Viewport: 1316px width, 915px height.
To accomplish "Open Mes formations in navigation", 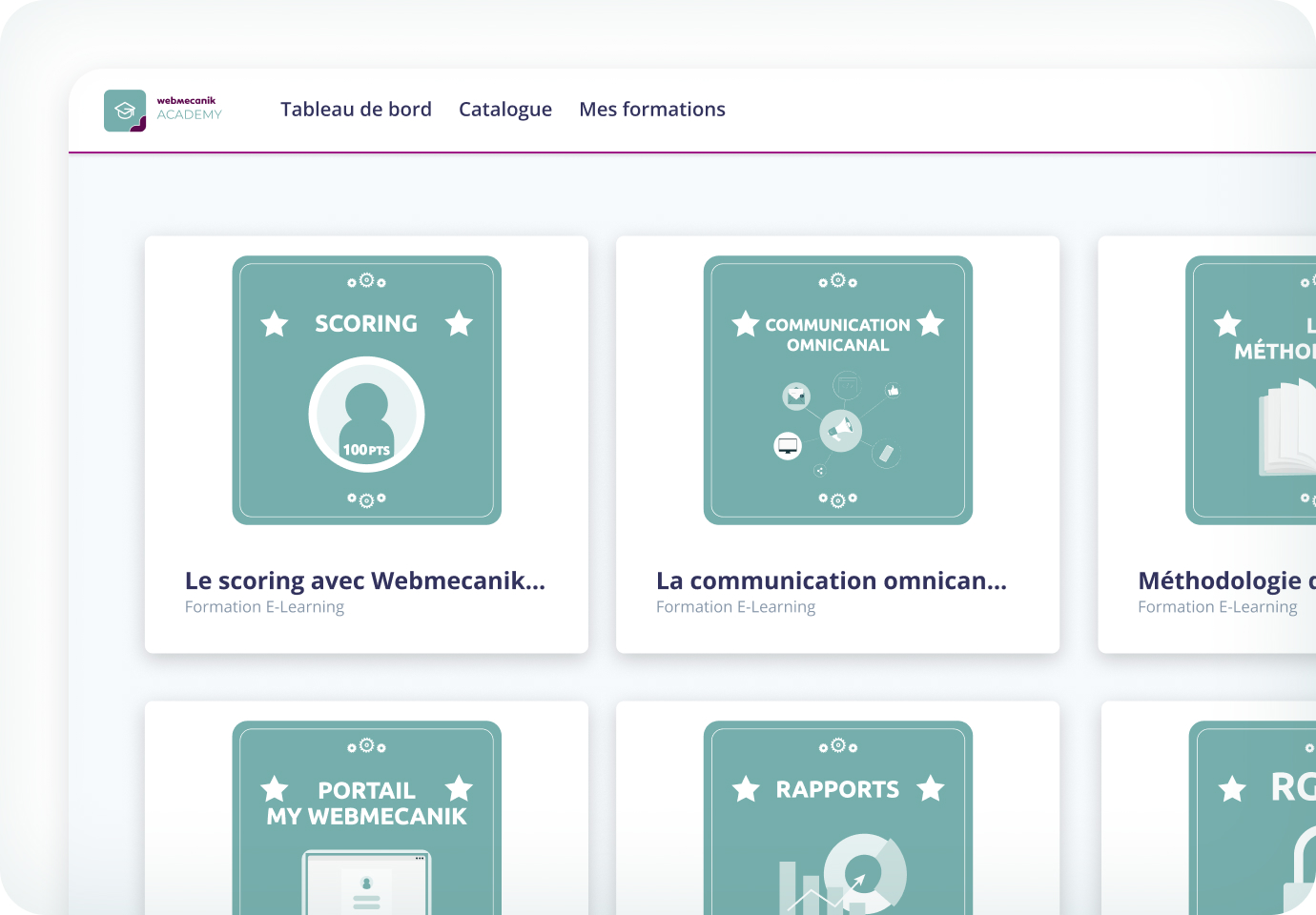I will 651,110.
